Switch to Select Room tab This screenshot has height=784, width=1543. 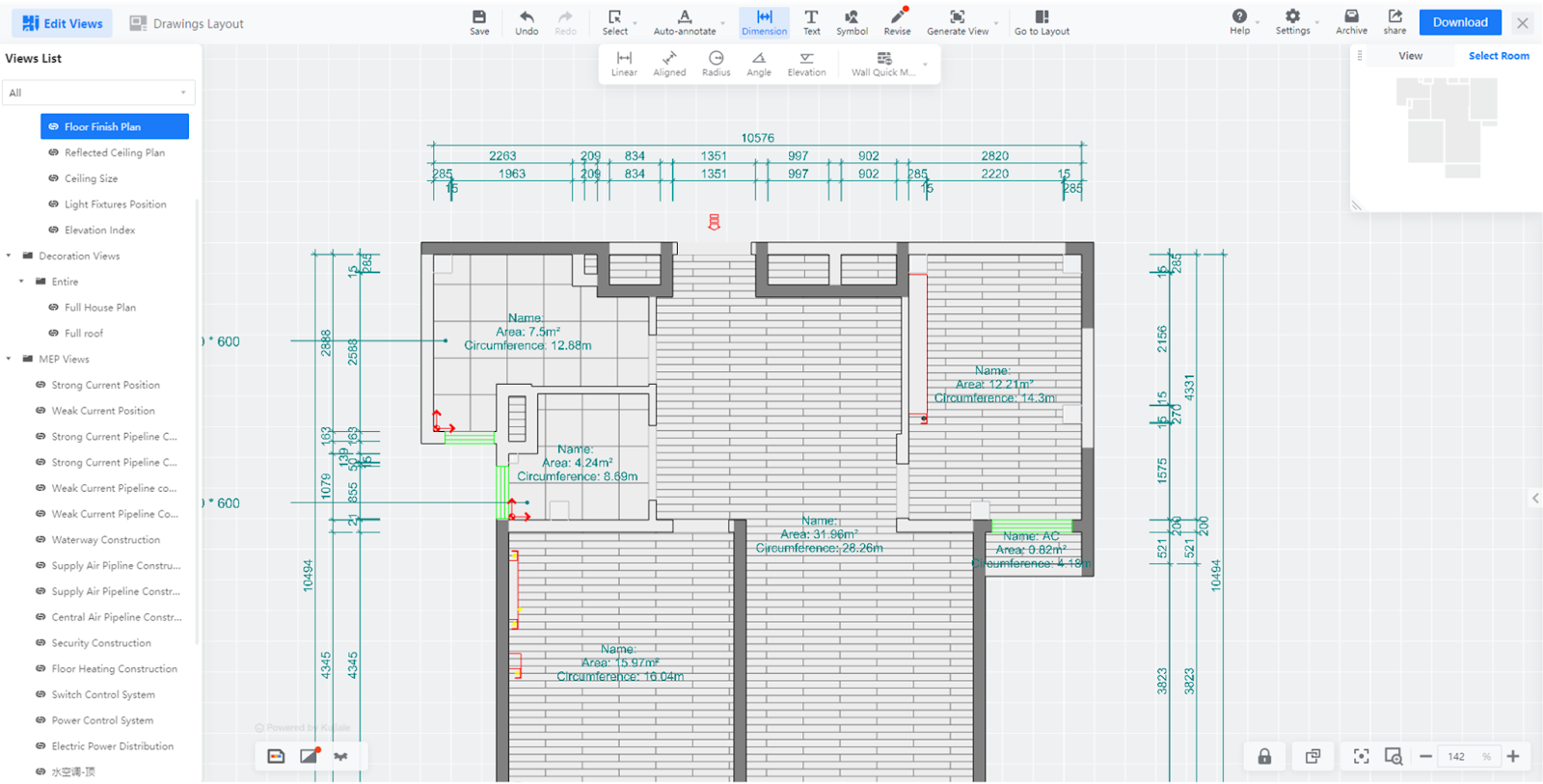pyautogui.click(x=1498, y=56)
